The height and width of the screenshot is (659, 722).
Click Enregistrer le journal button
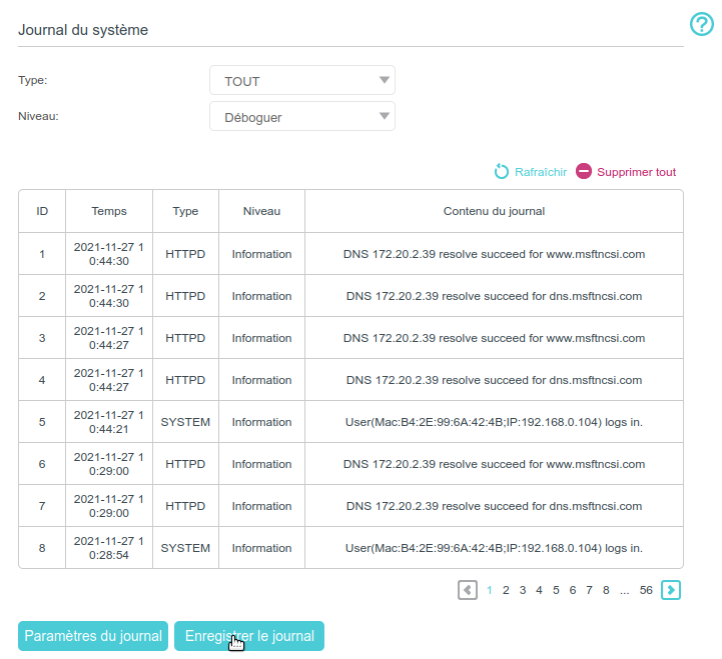(x=249, y=636)
